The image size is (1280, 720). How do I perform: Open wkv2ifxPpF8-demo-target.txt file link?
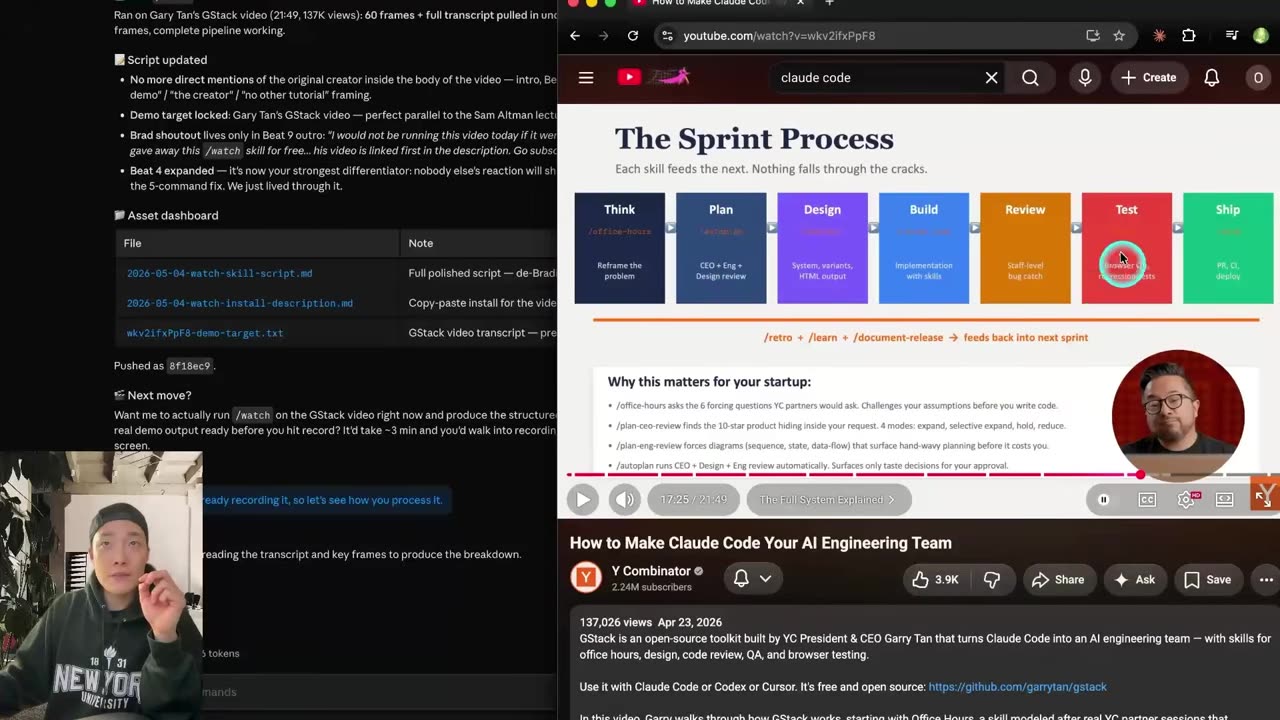point(205,333)
